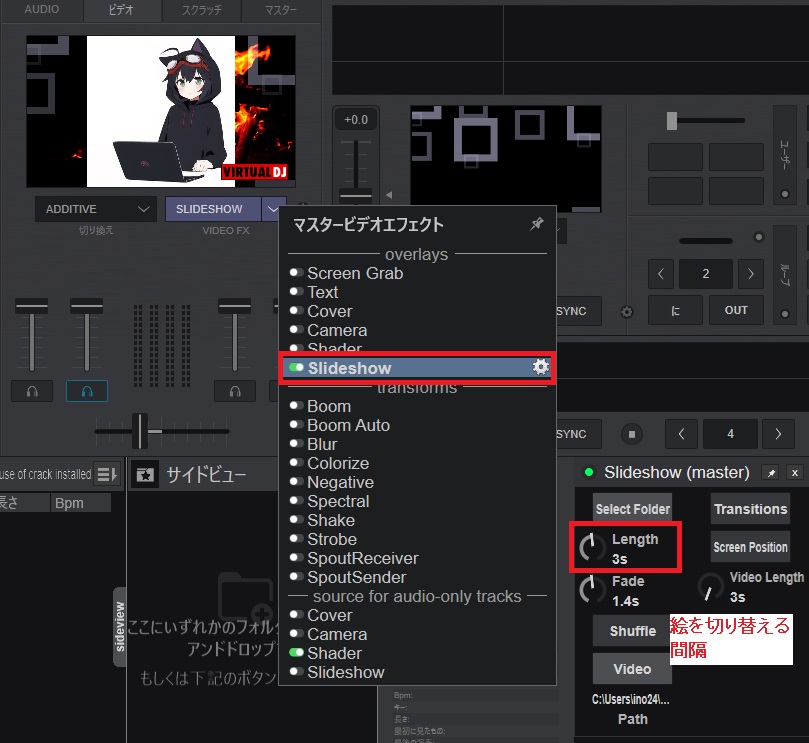Click the Fade knob set to 1.4s
Image resolution: width=809 pixels, height=743 pixels.
tap(592, 590)
